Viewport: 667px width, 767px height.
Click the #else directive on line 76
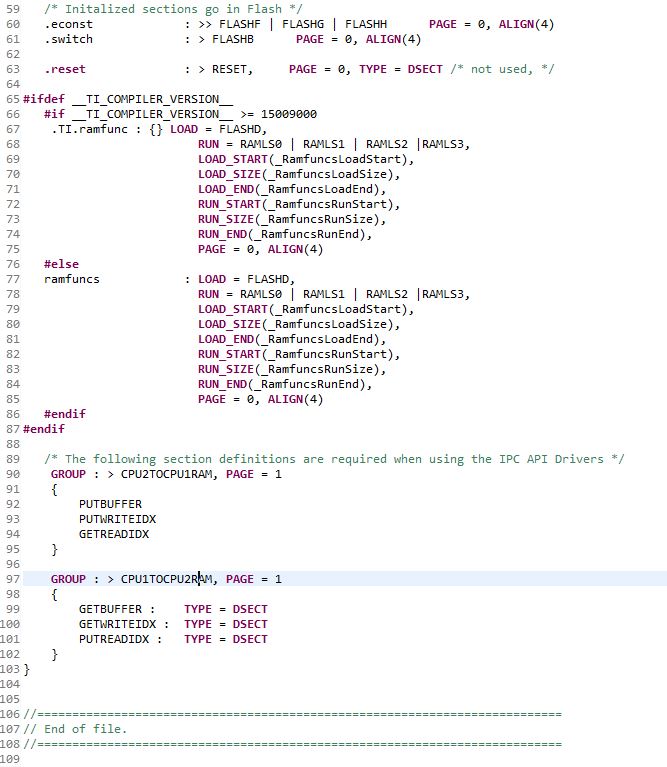(x=62, y=265)
